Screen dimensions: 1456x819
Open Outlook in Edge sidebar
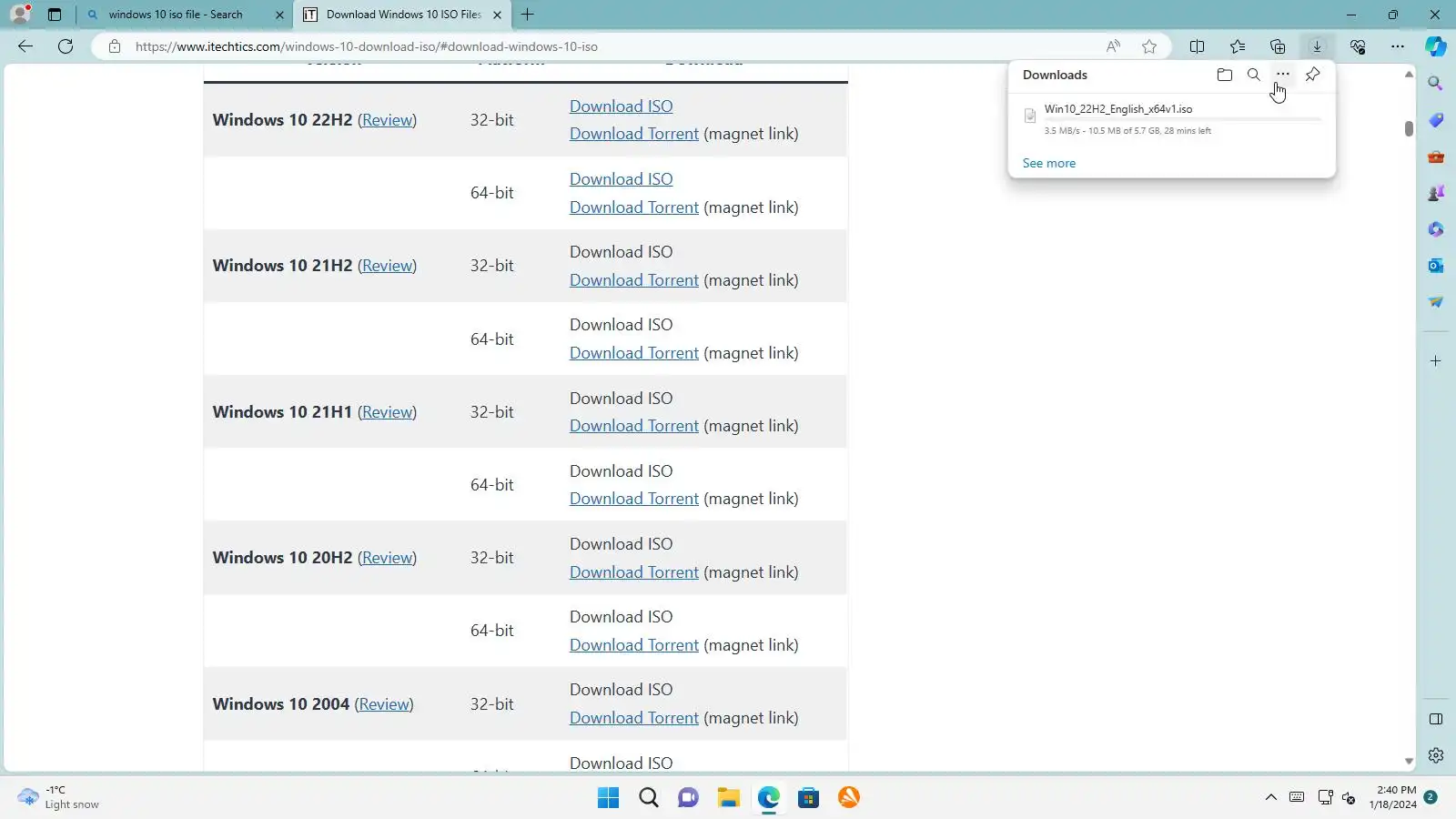tap(1436, 266)
